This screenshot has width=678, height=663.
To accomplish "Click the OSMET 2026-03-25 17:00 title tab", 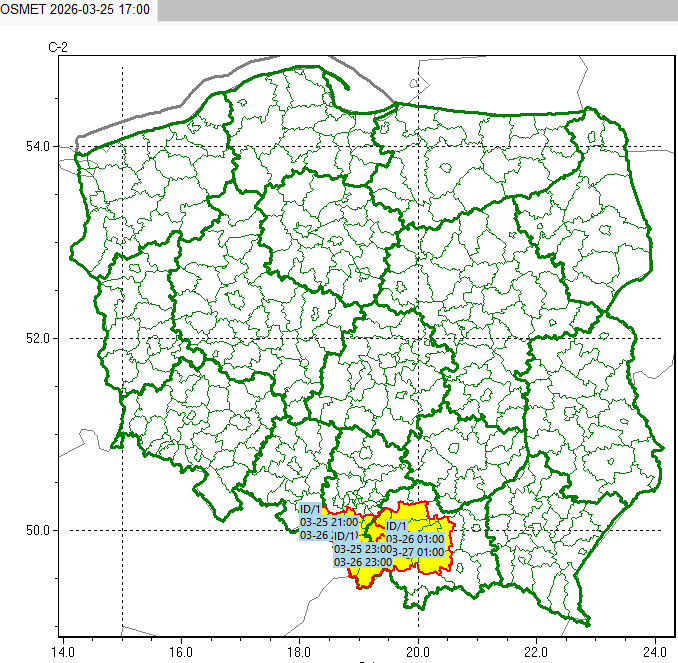I will click(77, 10).
